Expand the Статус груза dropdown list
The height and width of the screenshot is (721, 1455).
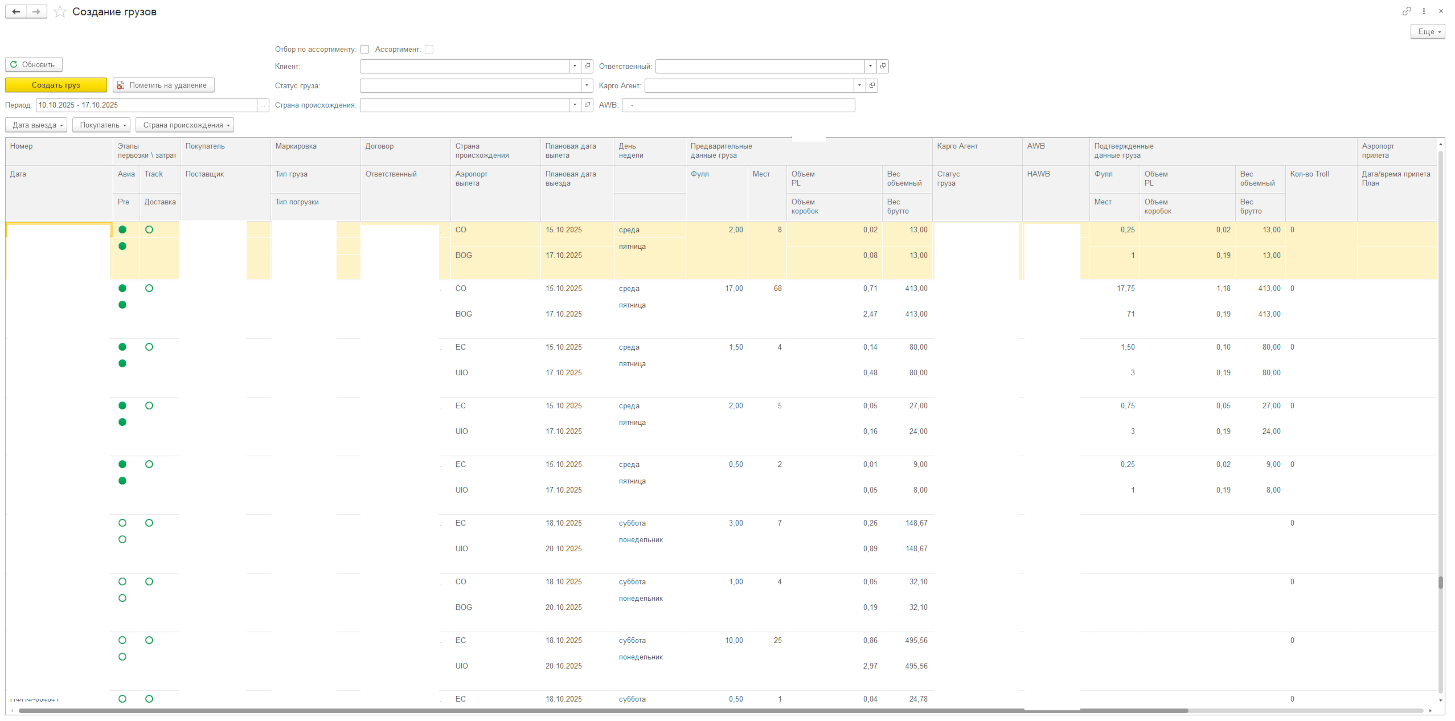588,85
